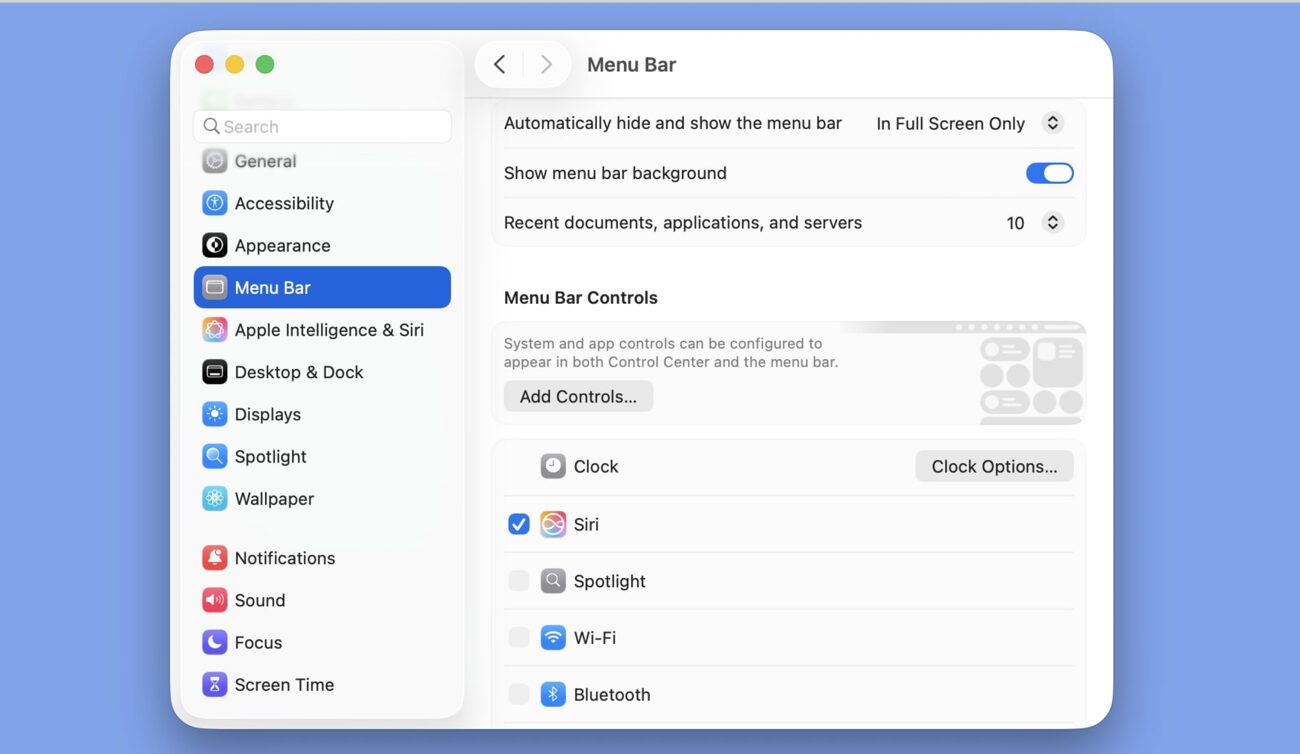Click the Add Controls… button

578,397
